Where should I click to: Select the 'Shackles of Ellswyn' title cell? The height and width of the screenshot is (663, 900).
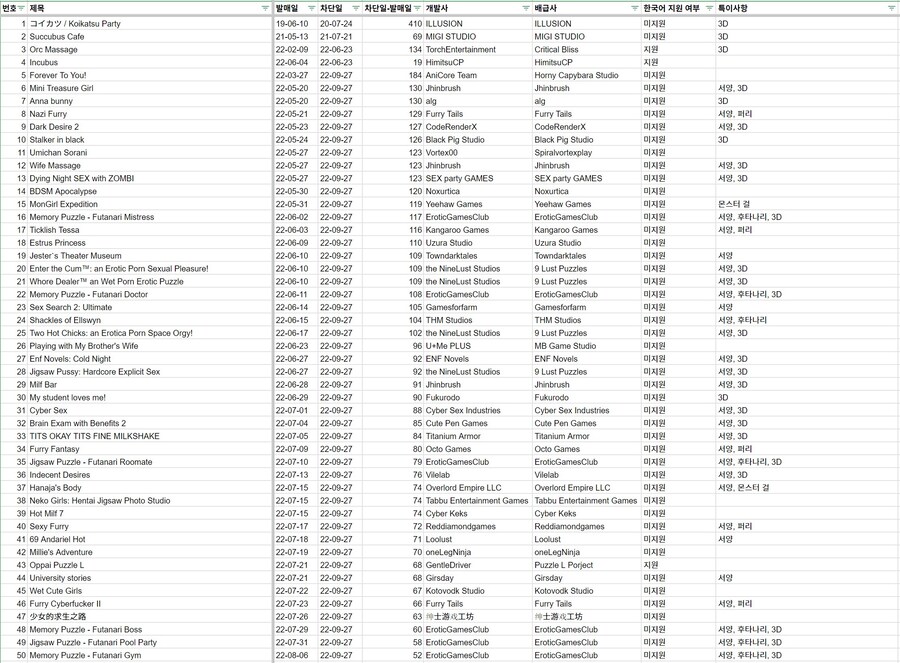click(x=150, y=320)
